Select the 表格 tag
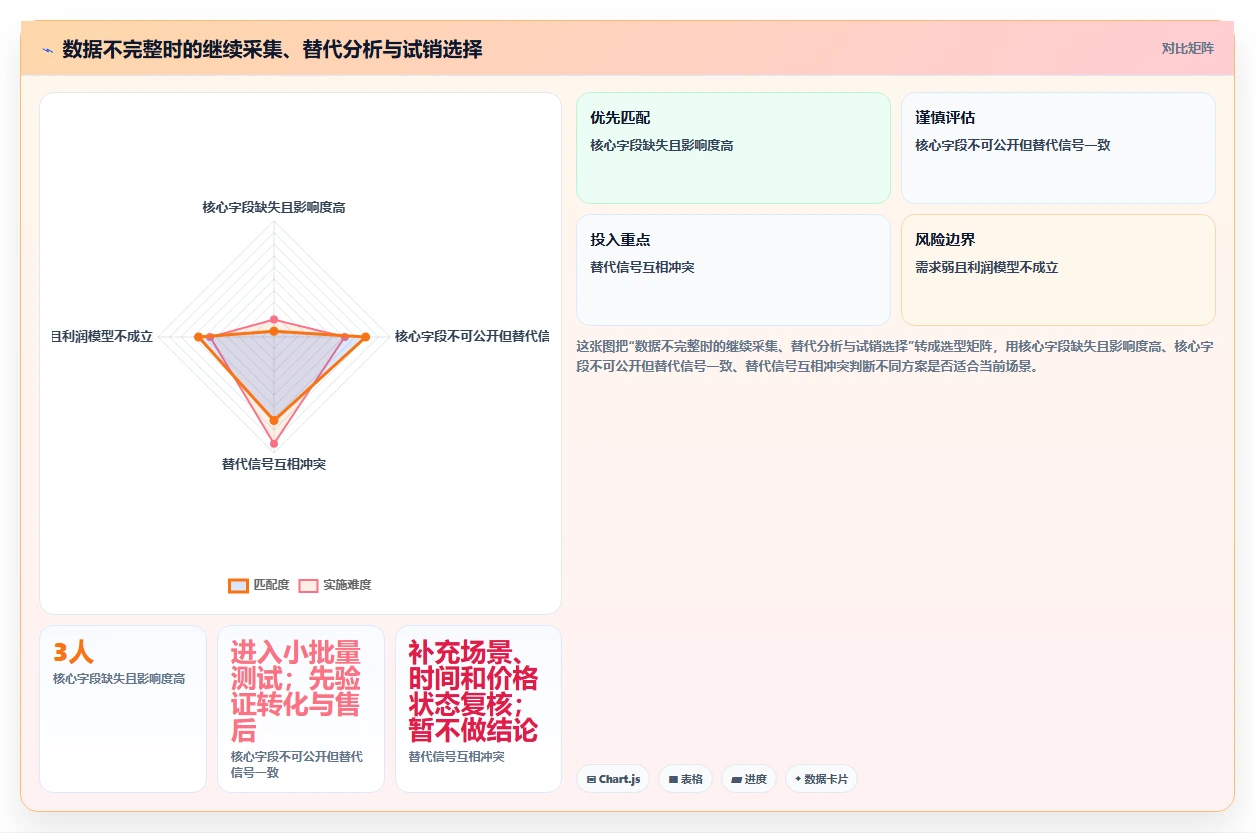Image resolution: width=1255 pixels, height=833 pixels. 685,779
